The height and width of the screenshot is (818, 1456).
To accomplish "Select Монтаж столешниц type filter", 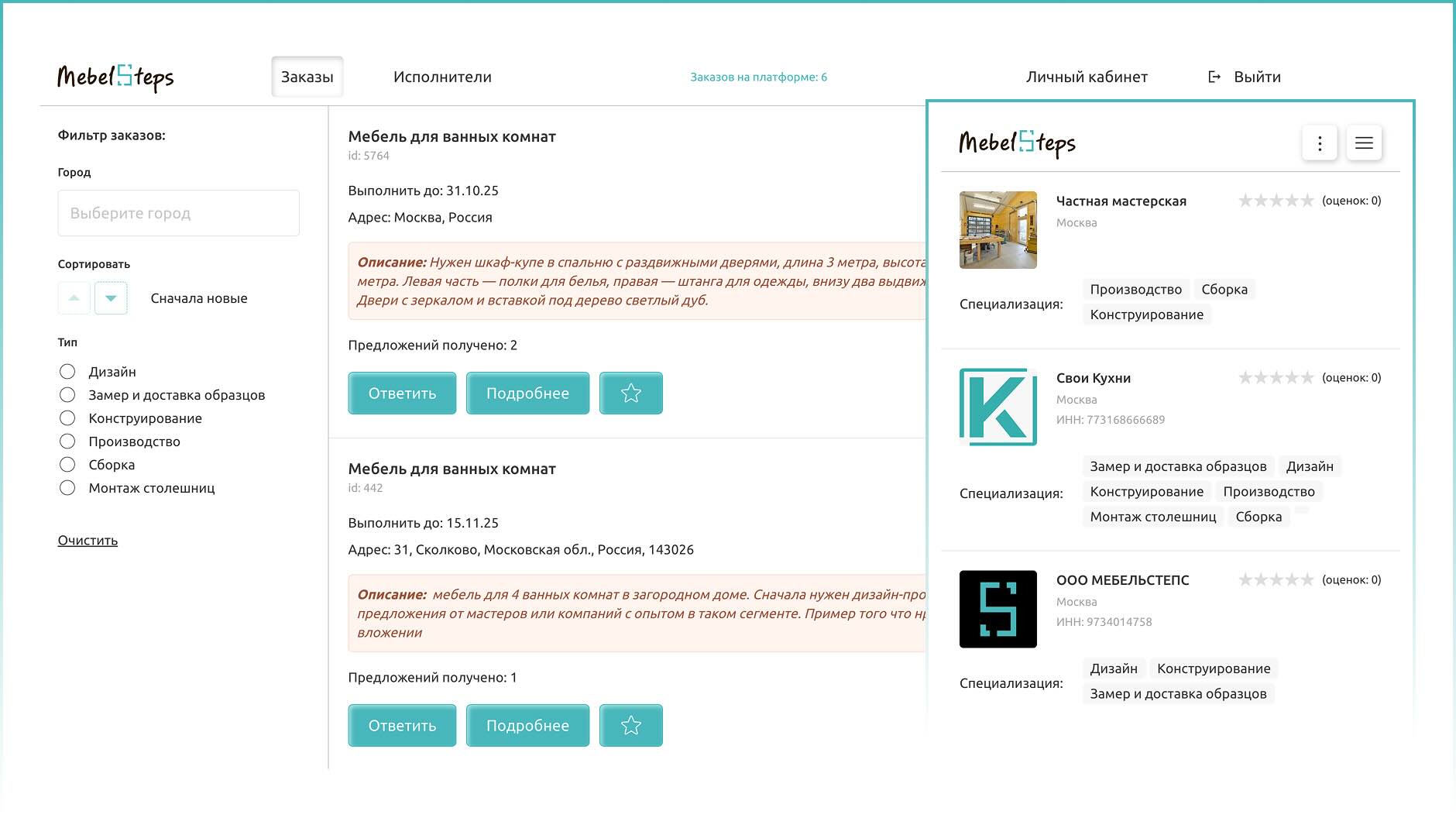I will pyautogui.click(x=67, y=488).
